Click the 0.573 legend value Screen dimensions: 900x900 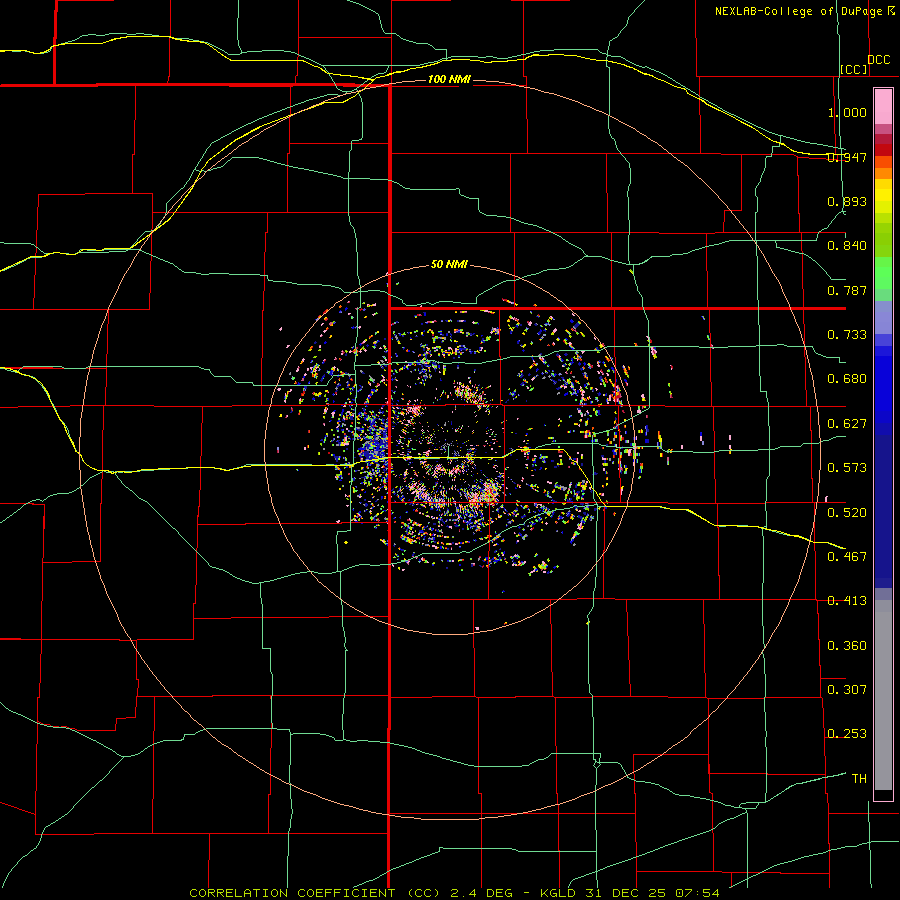847,468
